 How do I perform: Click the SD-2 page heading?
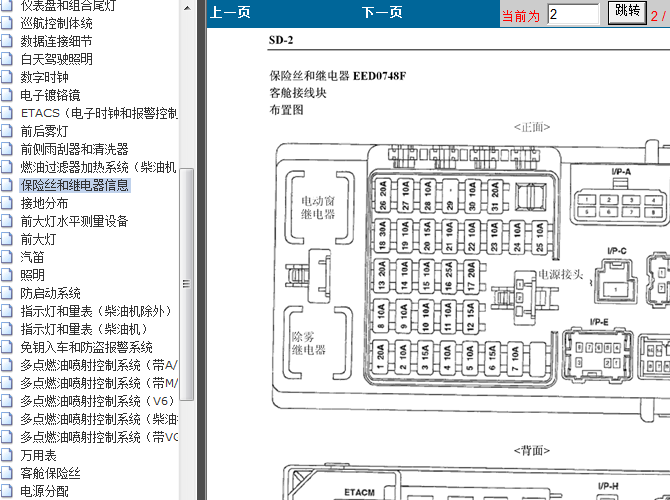tap(281, 40)
